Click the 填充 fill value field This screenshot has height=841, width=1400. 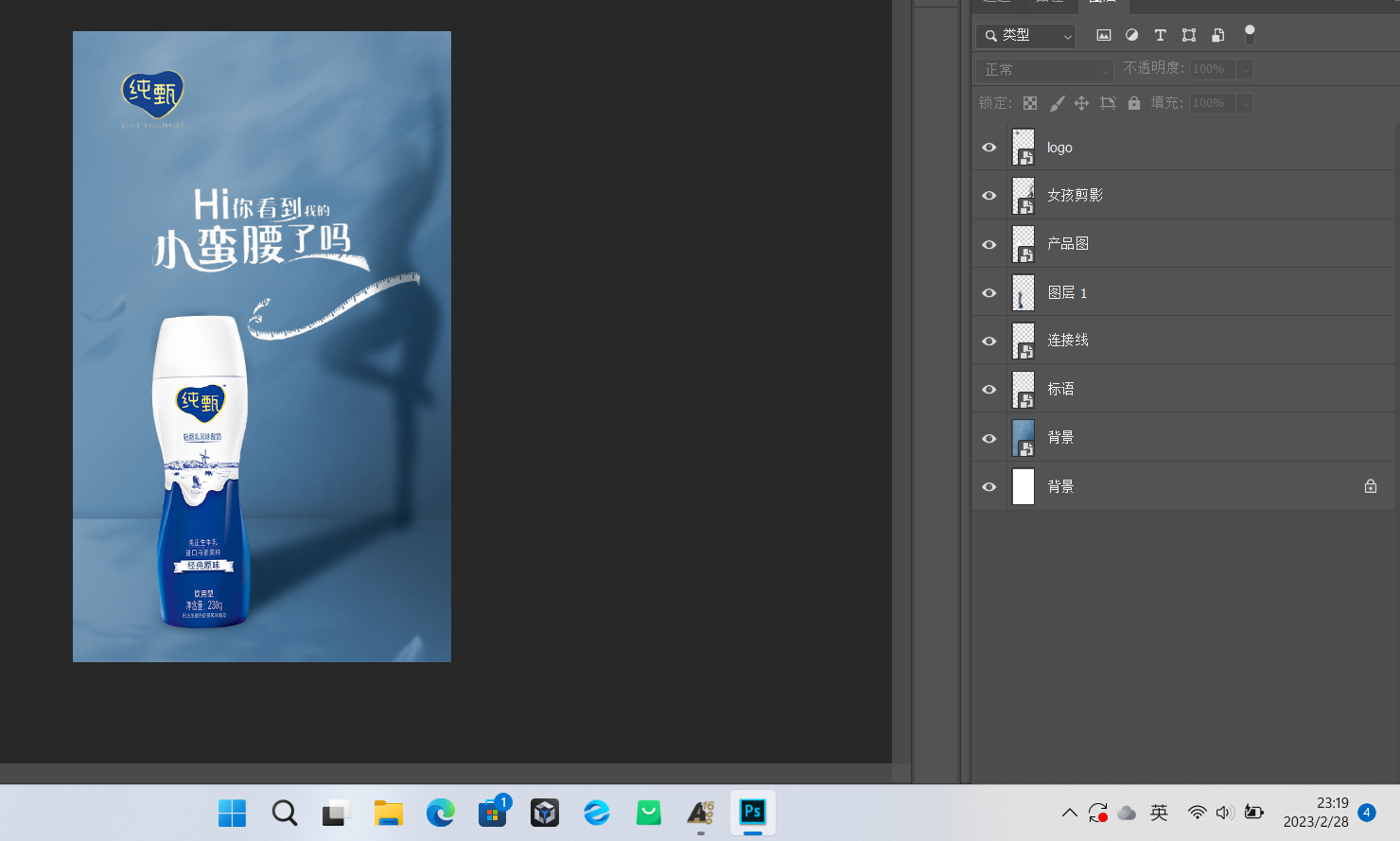coord(1213,103)
